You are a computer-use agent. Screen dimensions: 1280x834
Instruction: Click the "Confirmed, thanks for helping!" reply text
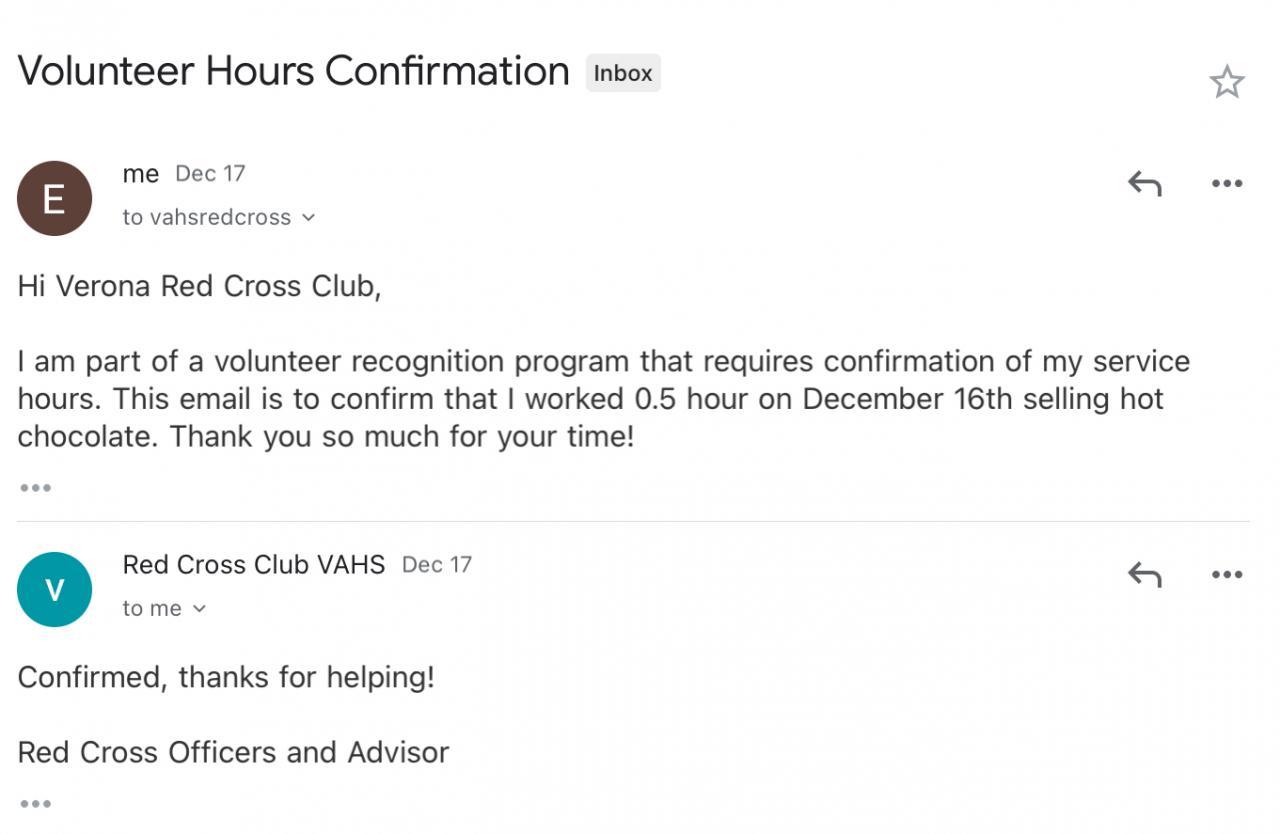tap(226, 677)
